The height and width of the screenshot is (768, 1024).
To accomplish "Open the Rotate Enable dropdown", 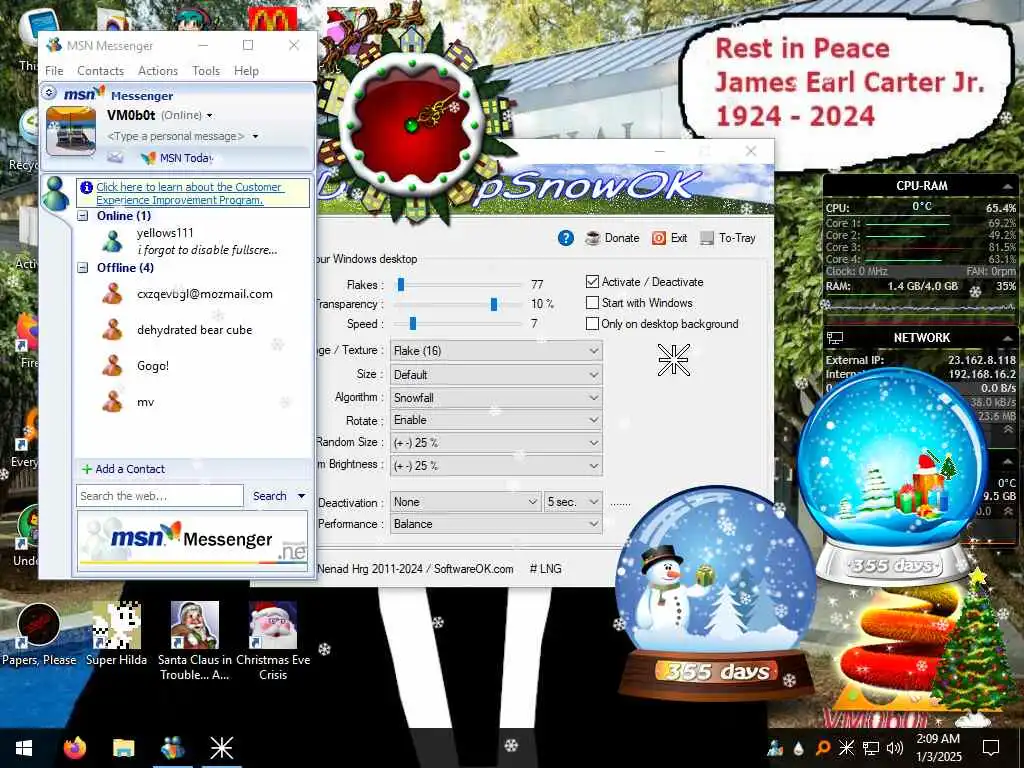I will pyautogui.click(x=496, y=420).
